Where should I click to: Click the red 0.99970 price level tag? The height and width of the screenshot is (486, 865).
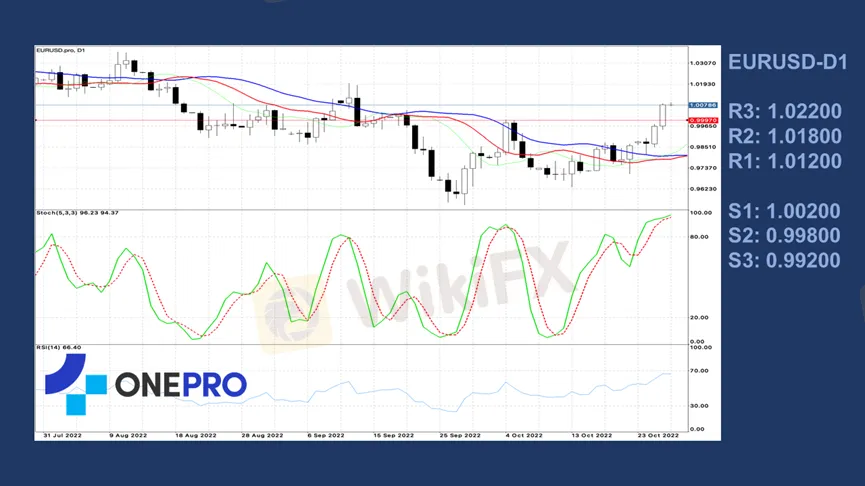pos(703,120)
